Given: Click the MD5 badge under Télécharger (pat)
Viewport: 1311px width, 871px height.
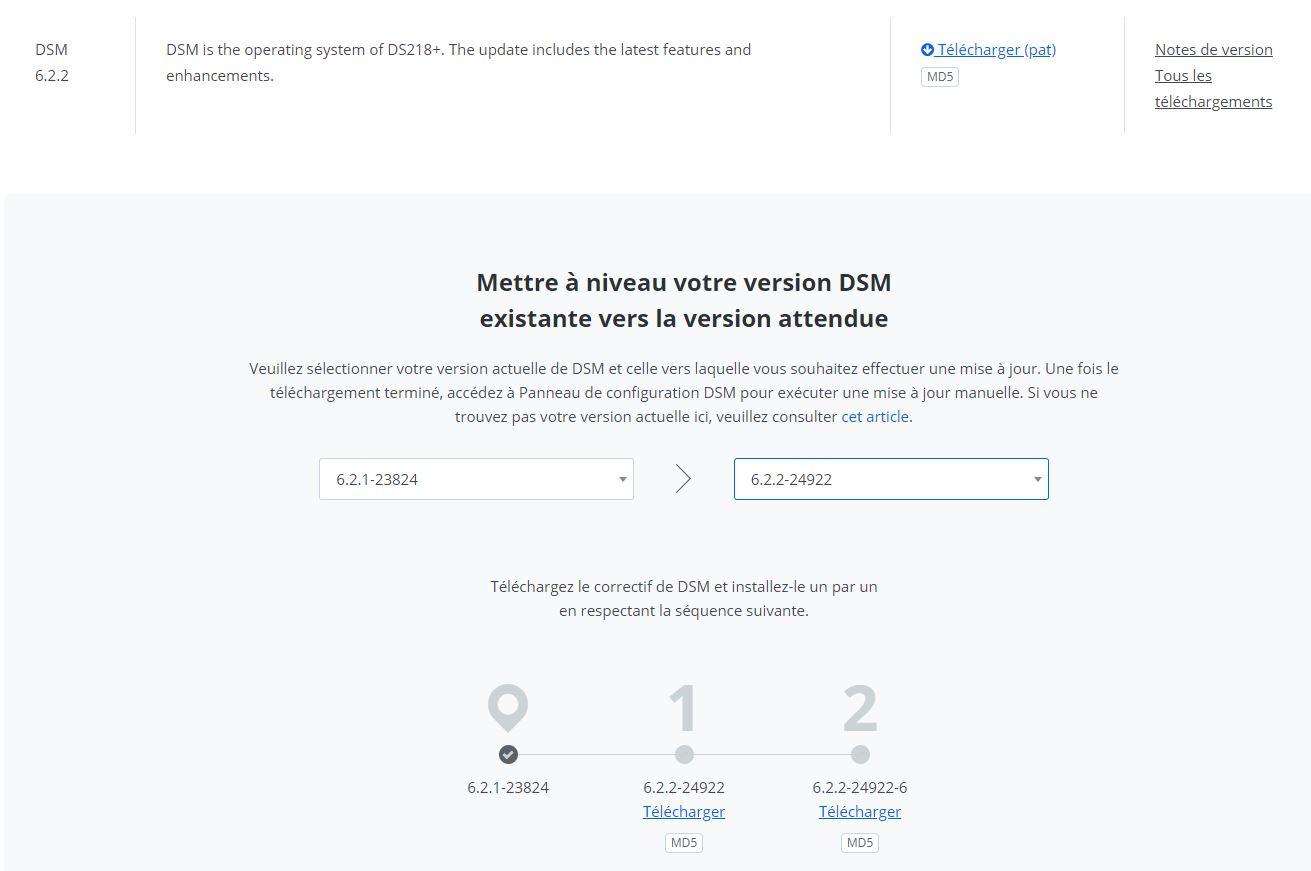Looking at the screenshot, I should (x=940, y=77).
